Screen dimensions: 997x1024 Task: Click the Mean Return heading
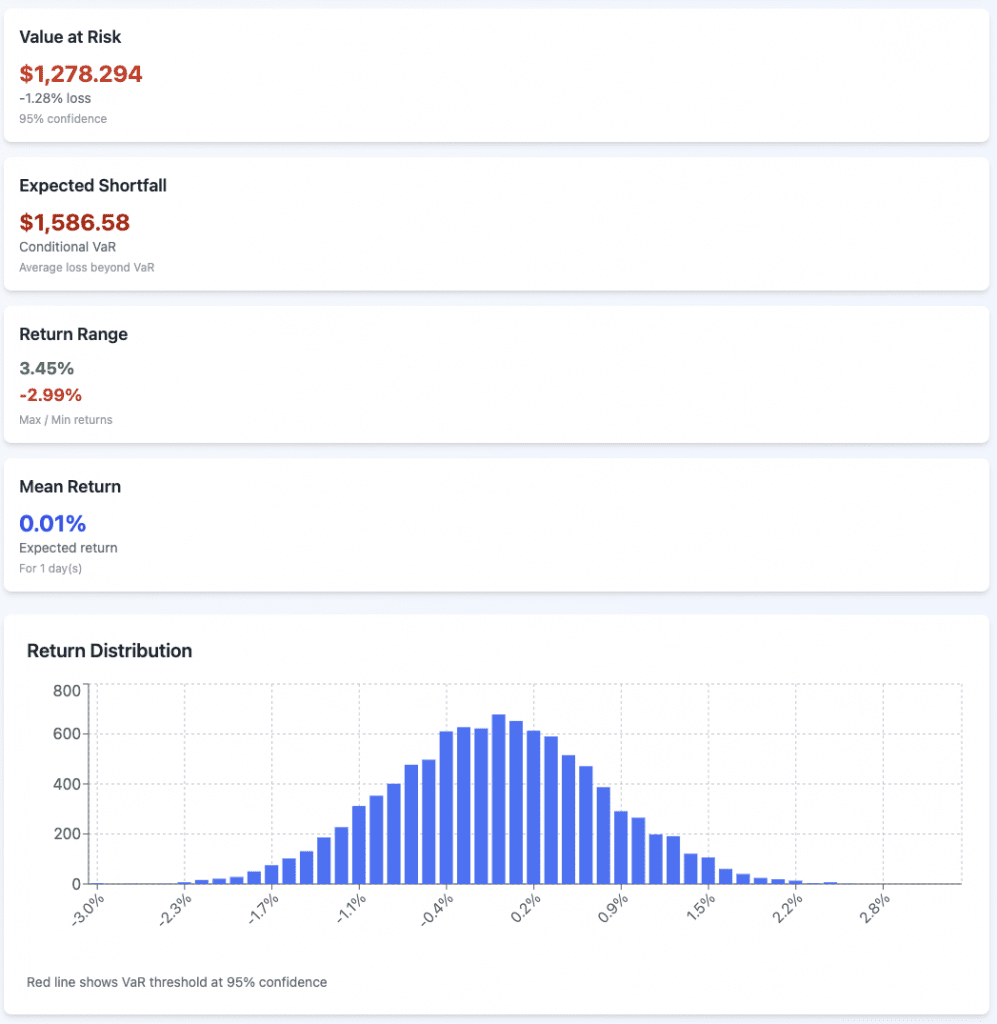70,486
